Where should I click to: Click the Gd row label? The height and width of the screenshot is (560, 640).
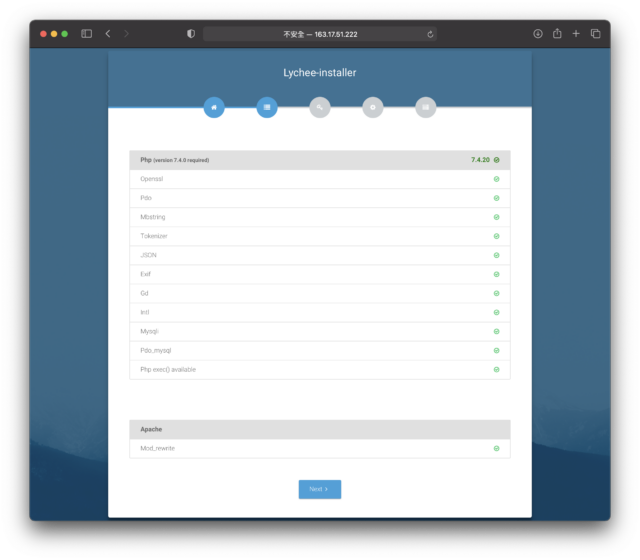point(144,293)
